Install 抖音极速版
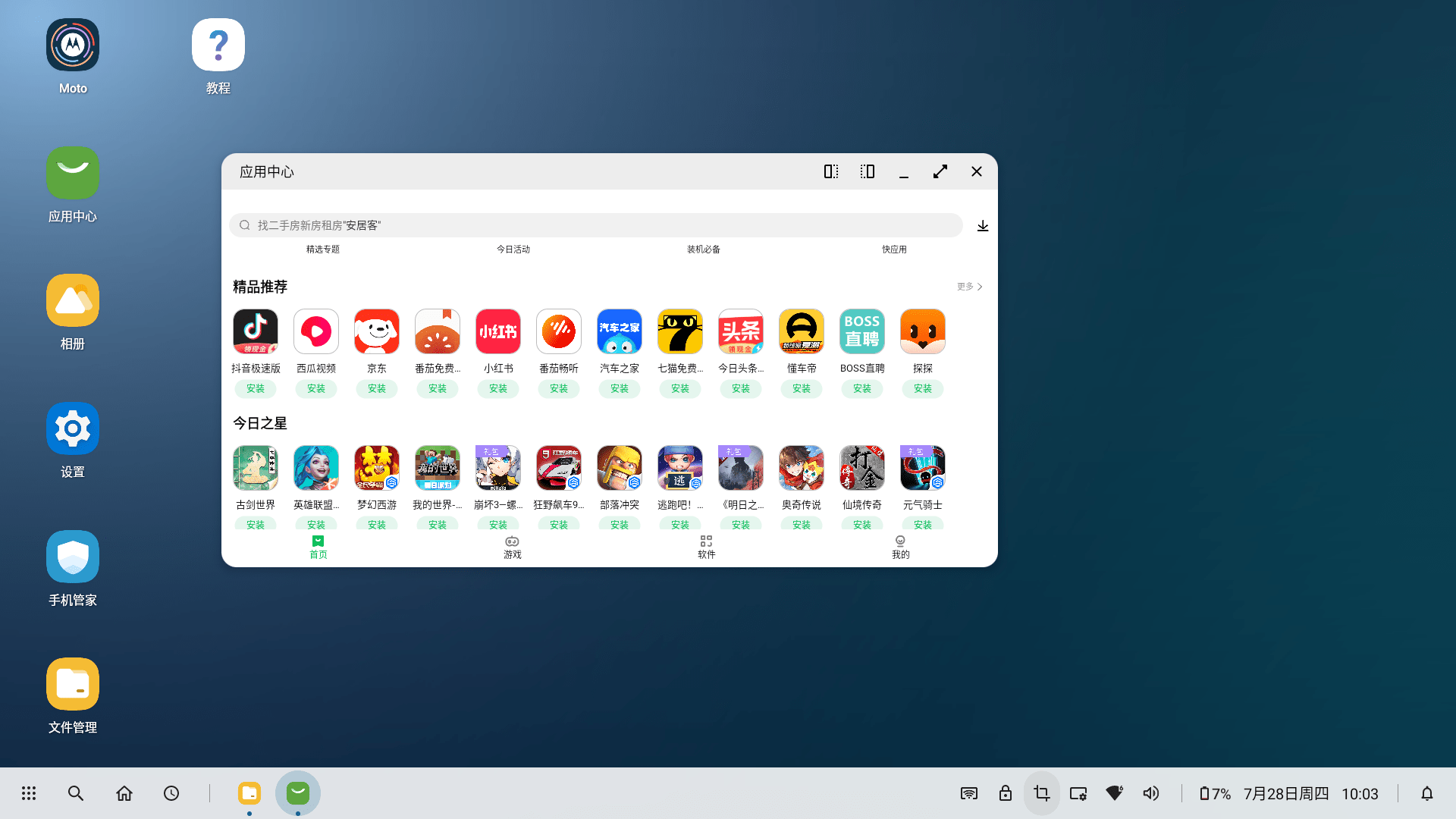The width and height of the screenshot is (1456, 819). pos(256,389)
